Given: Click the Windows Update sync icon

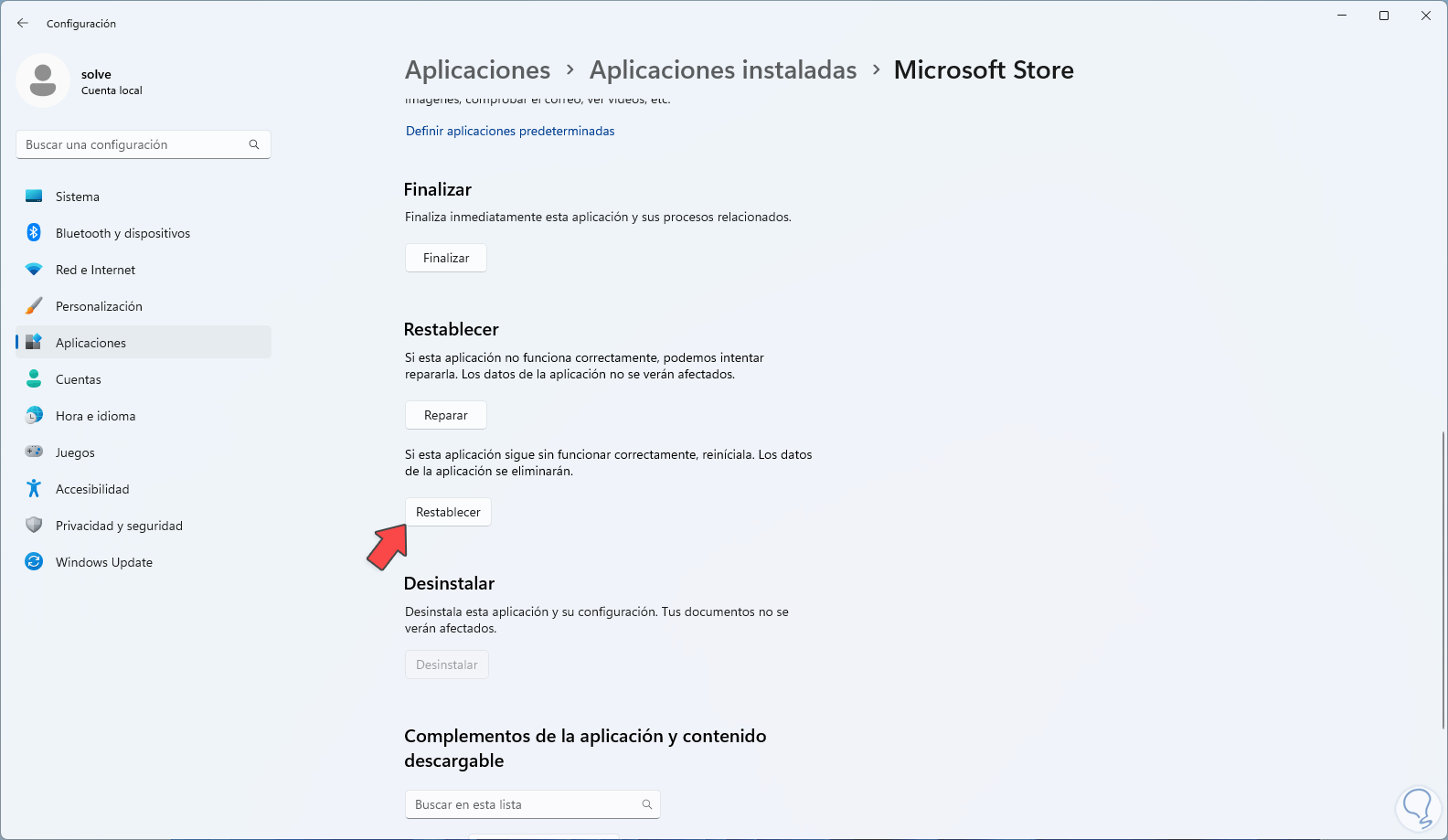Looking at the screenshot, I should pyautogui.click(x=34, y=562).
